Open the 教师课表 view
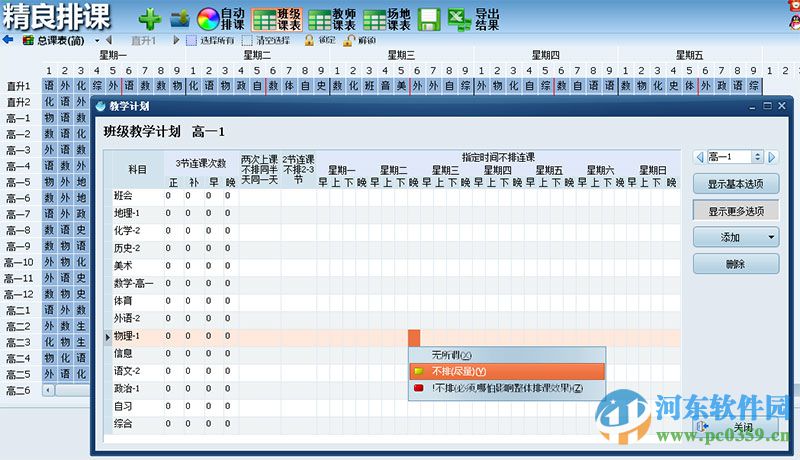The height and width of the screenshot is (460, 800). 332,19
